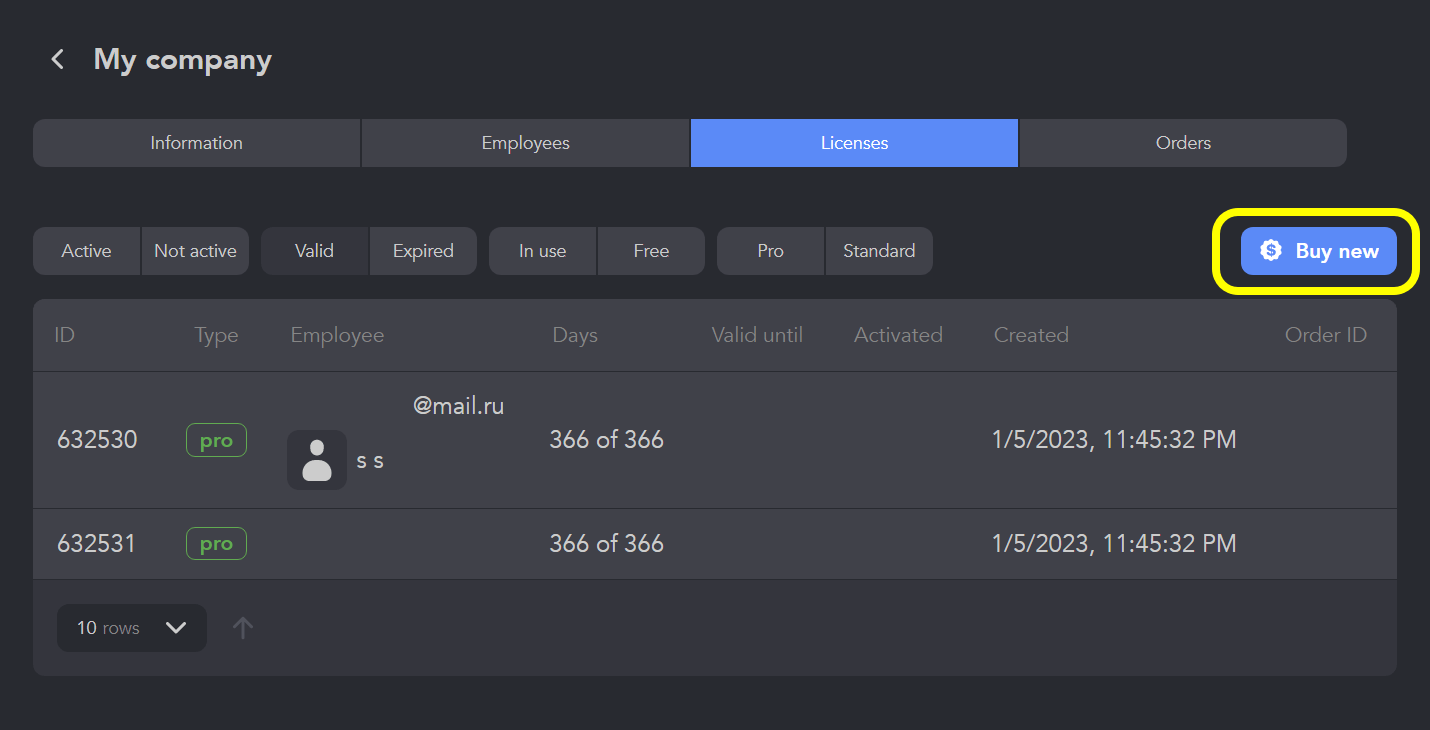
Task: Switch to the Information tab
Action: tap(196, 143)
